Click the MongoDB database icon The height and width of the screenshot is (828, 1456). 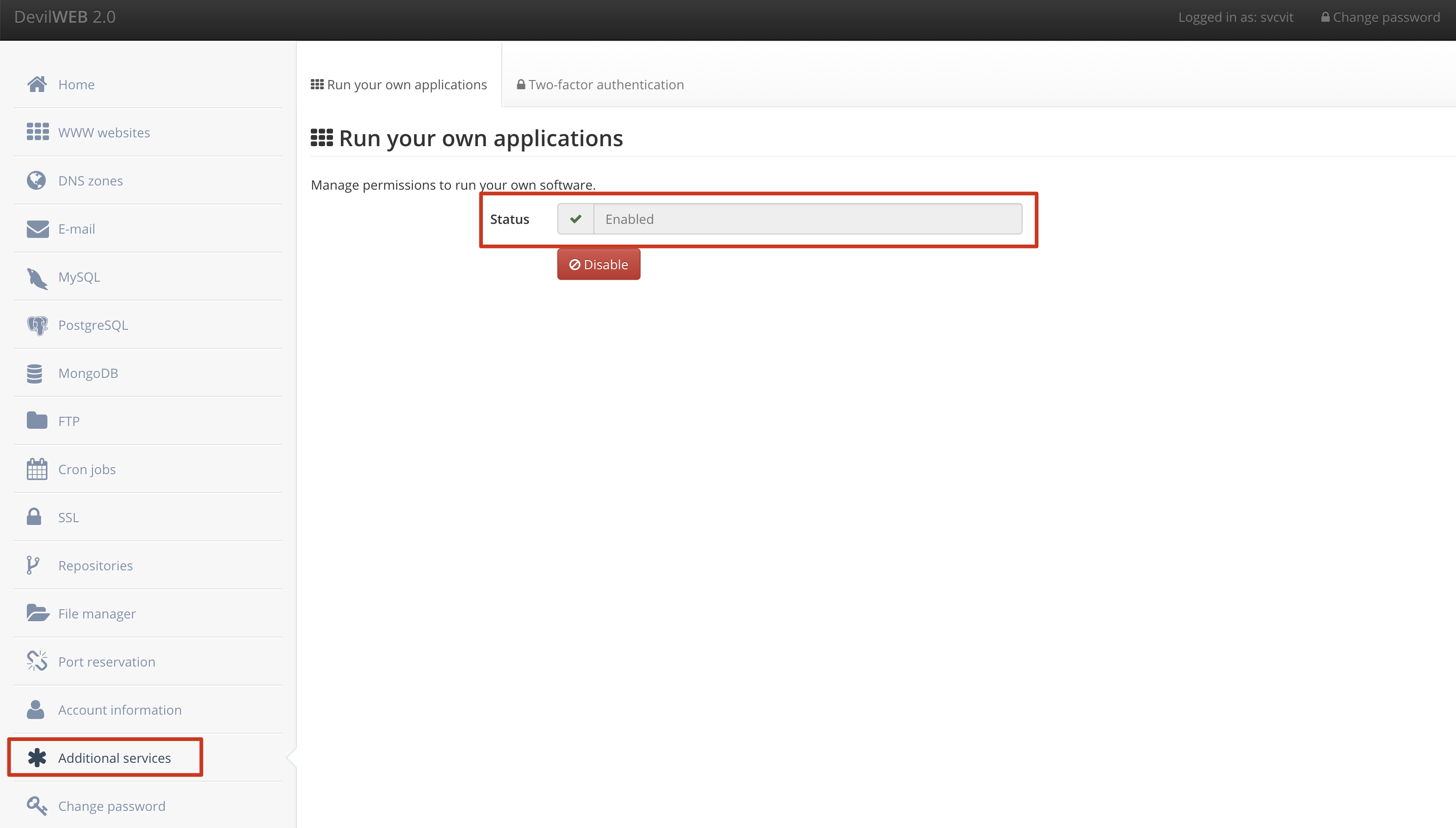(x=34, y=373)
